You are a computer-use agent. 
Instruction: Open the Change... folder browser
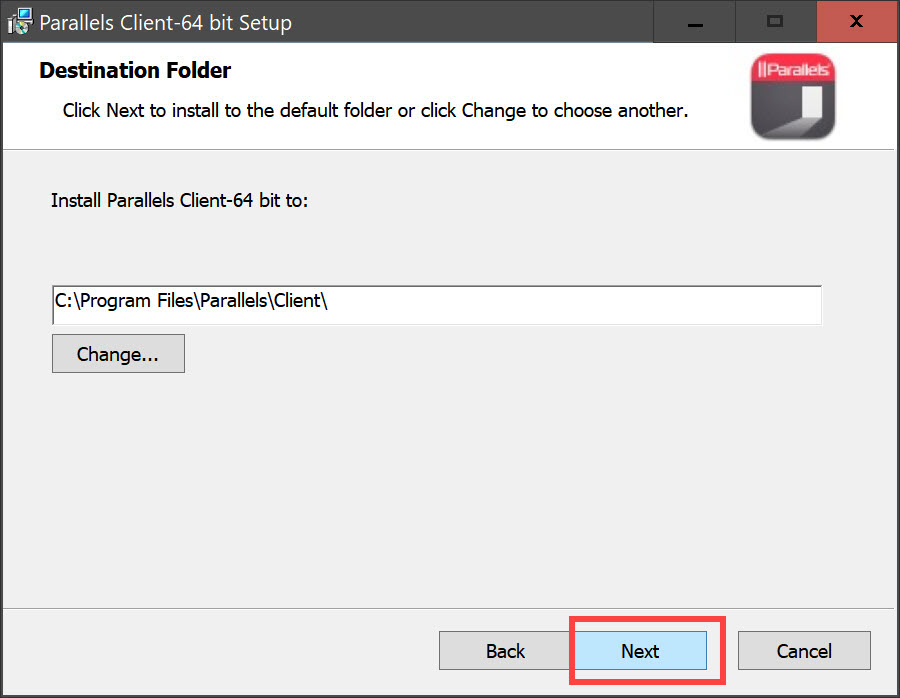pos(118,354)
